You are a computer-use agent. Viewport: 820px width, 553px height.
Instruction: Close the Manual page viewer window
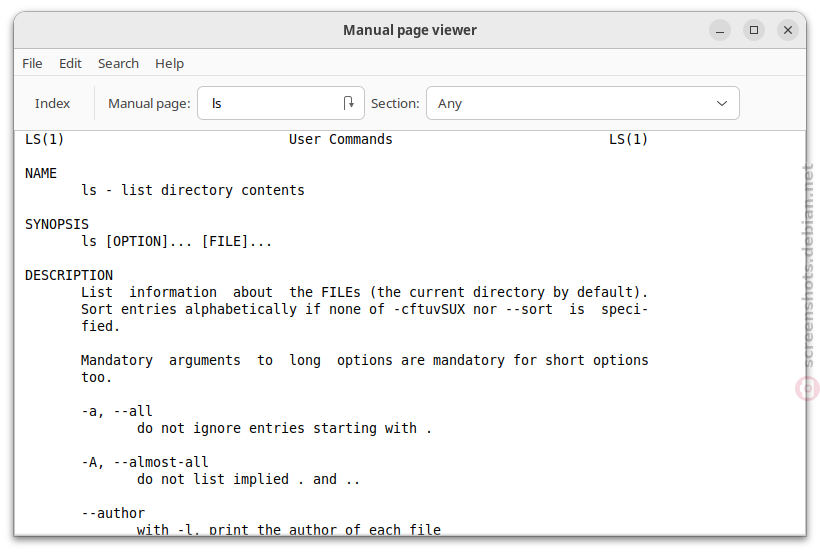(x=788, y=30)
